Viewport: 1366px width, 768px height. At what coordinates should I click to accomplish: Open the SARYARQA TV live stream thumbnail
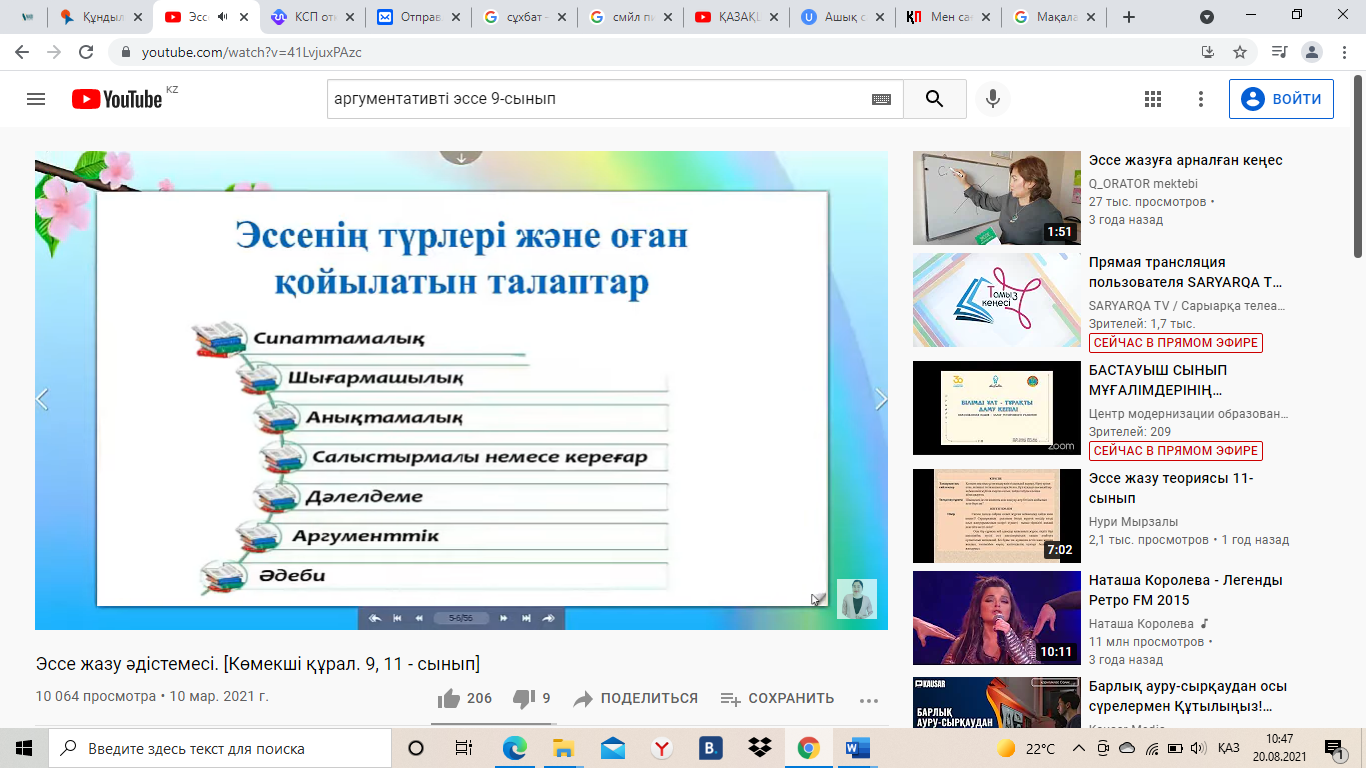click(x=997, y=300)
